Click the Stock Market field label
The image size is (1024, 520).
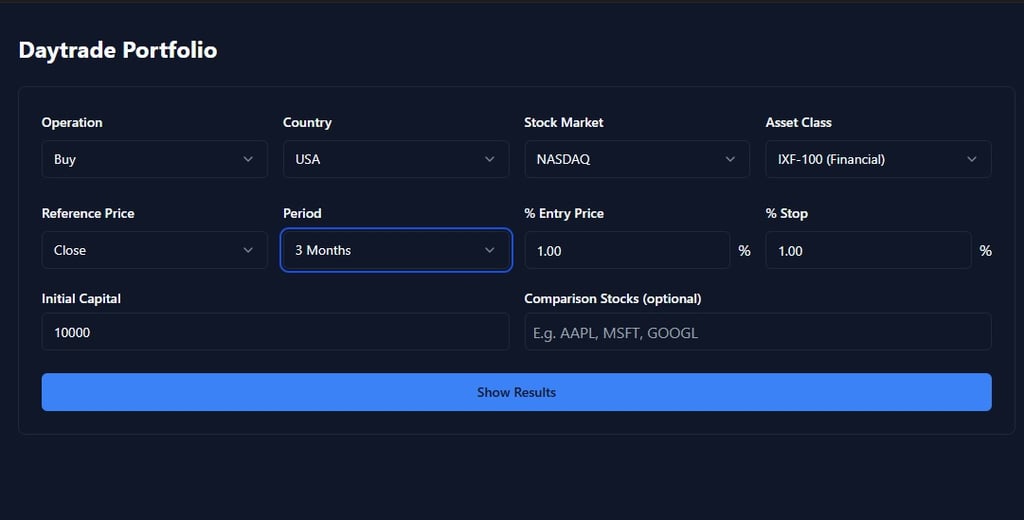click(564, 122)
